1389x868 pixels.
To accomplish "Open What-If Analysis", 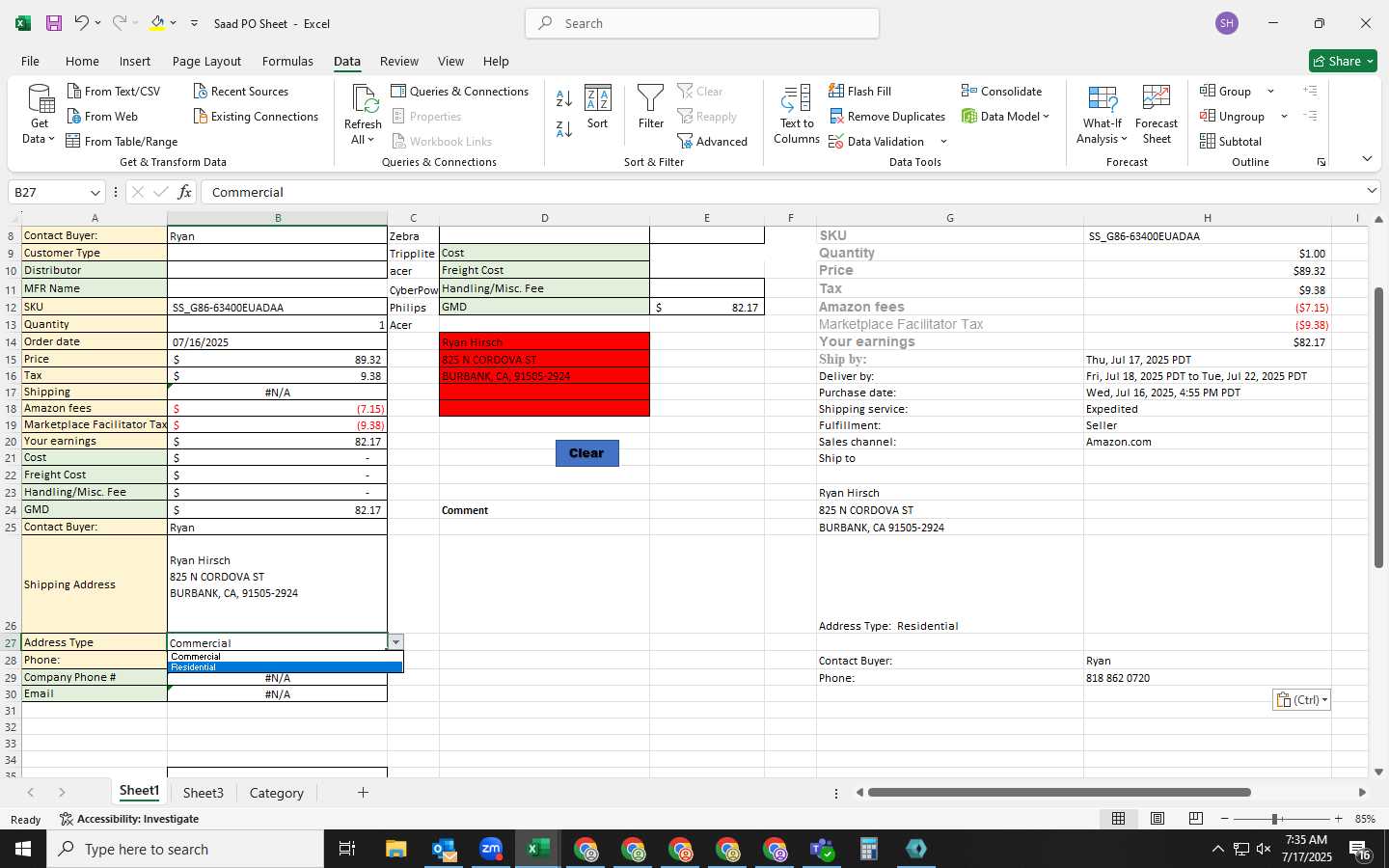I will [x=1103, y=114].
